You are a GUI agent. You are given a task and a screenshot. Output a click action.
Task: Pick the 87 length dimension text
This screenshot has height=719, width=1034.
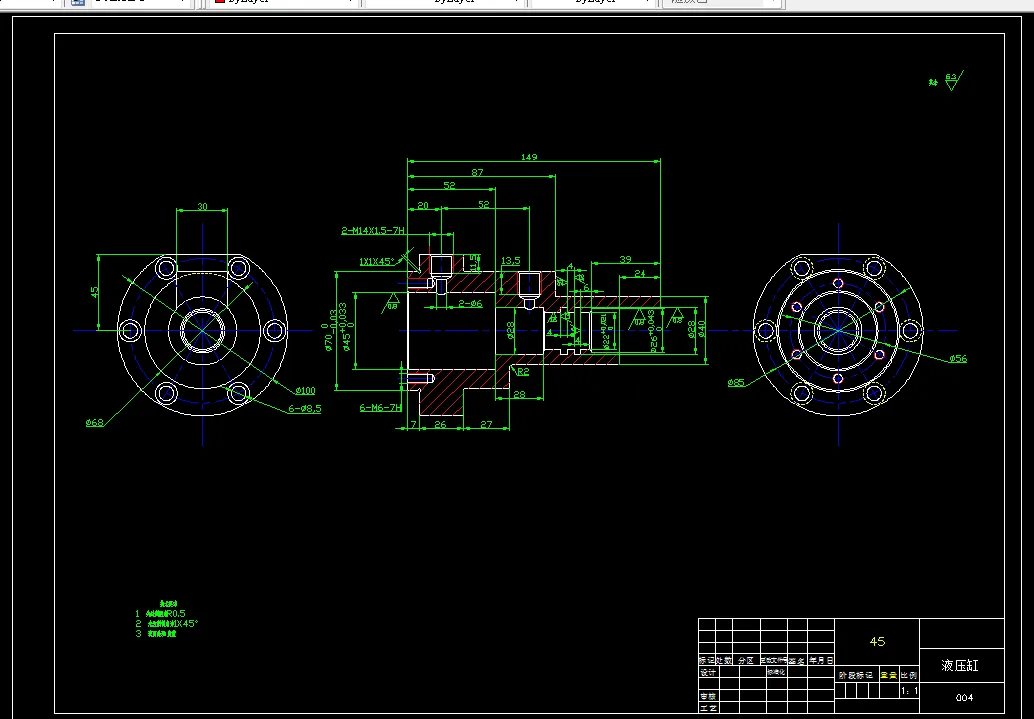coord(477,173)
